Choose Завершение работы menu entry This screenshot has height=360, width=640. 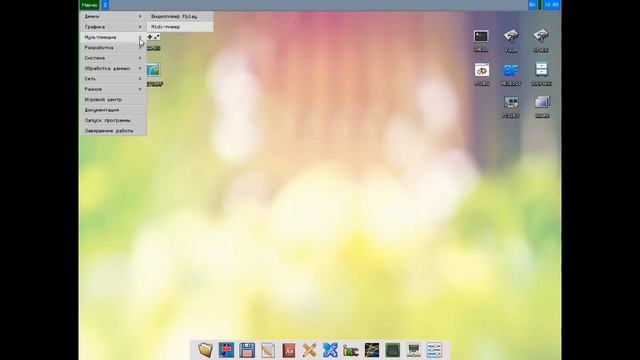point(113,131)
